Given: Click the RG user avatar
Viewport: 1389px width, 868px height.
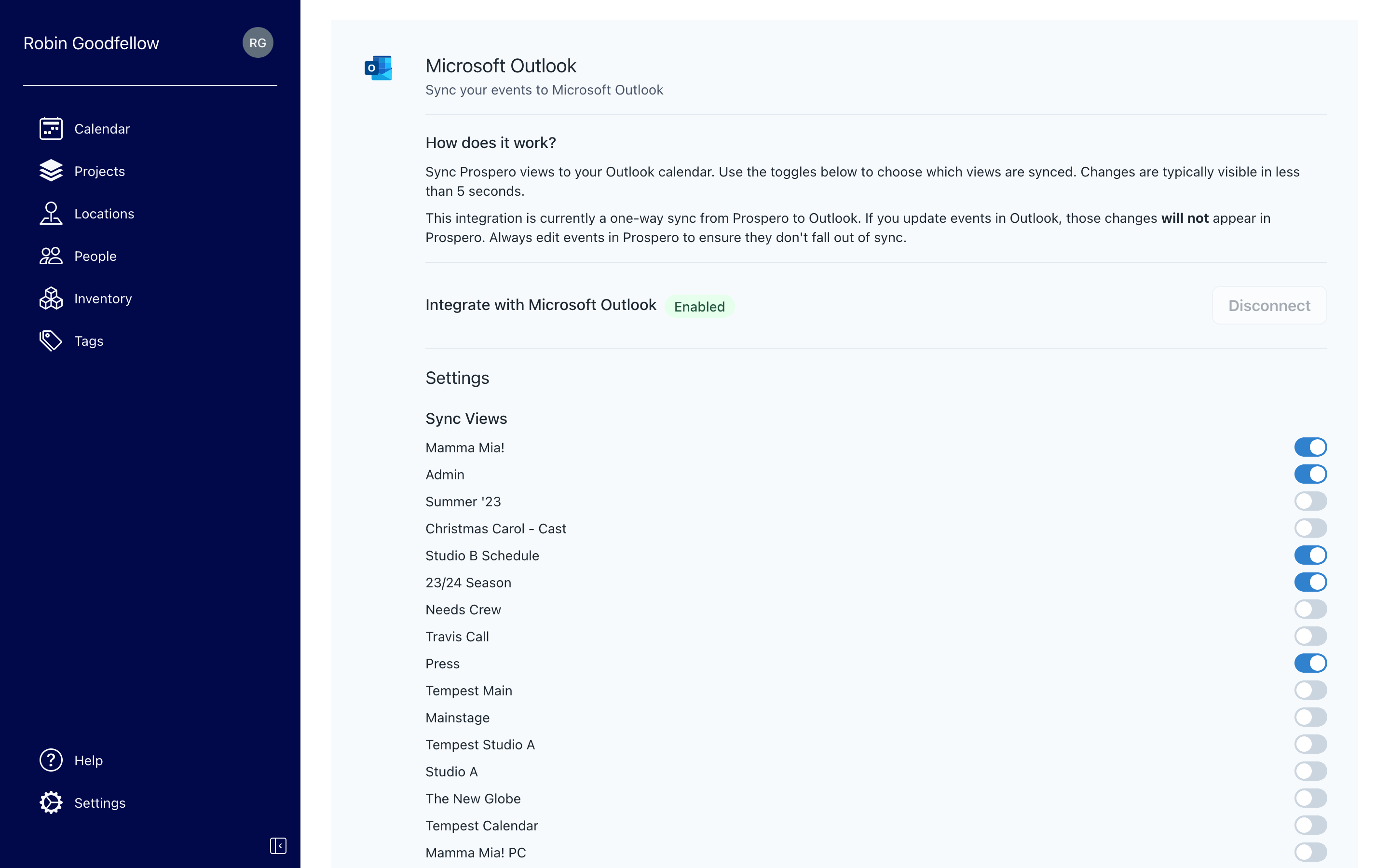Looking at the screenshot, I should point(258,43).
